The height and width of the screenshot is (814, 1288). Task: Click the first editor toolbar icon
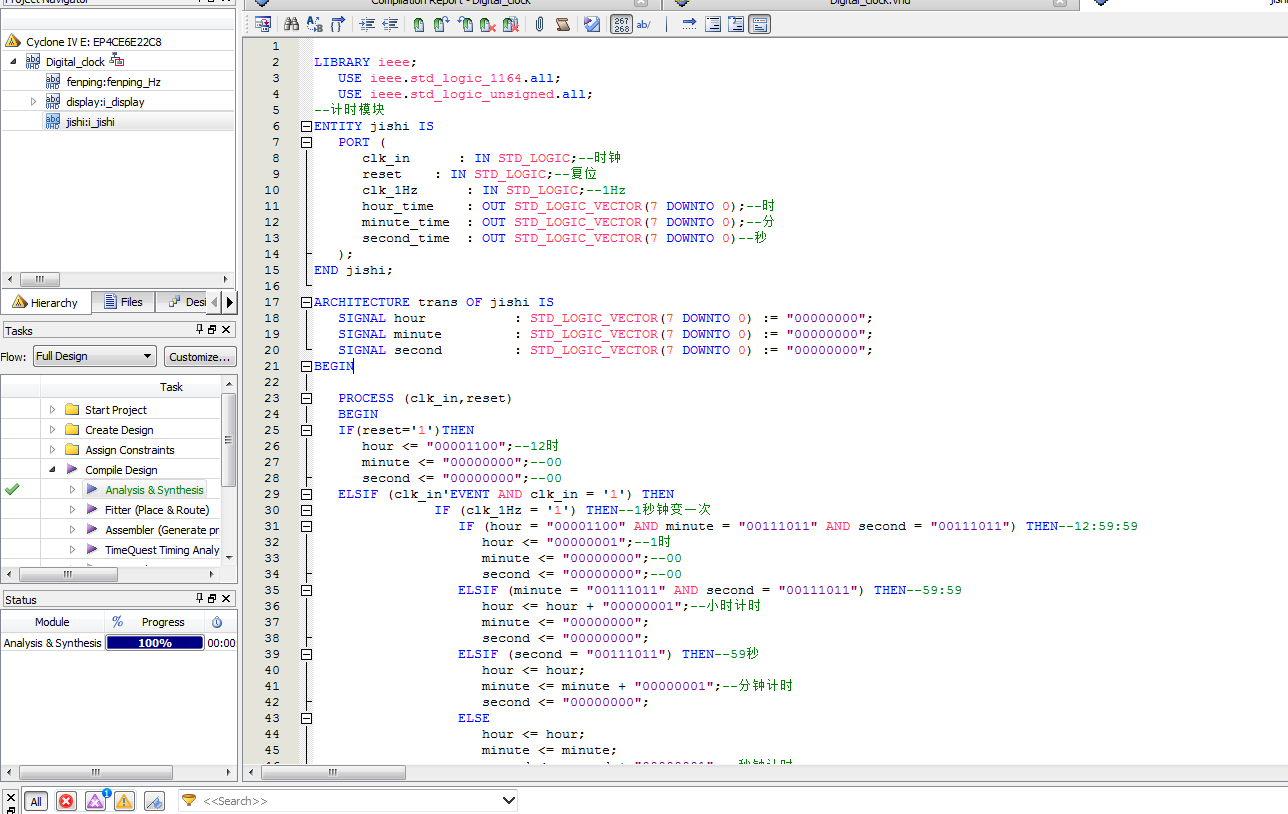point(263,24)
